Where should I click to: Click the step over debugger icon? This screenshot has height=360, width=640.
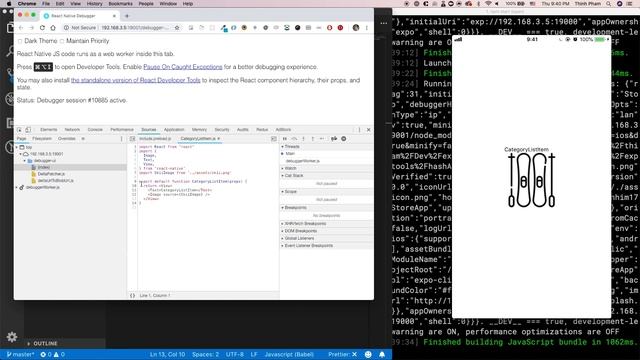click(x=294, y=139)
